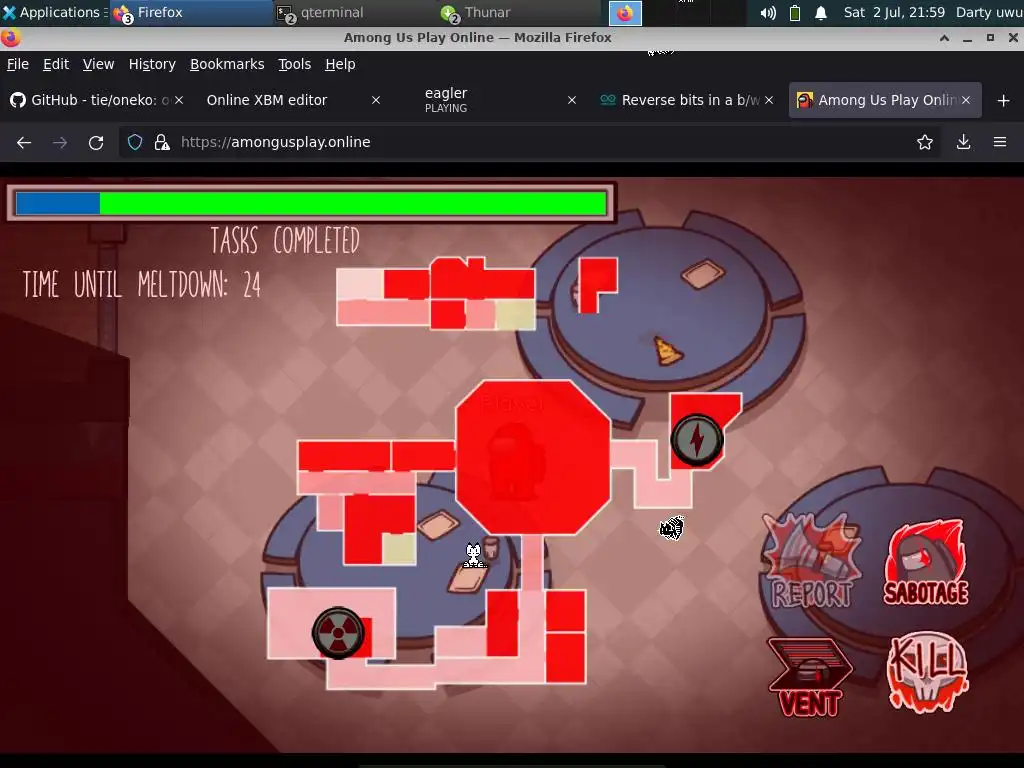
Task: View site security via the padlock icon
Action: pos(162,142)
